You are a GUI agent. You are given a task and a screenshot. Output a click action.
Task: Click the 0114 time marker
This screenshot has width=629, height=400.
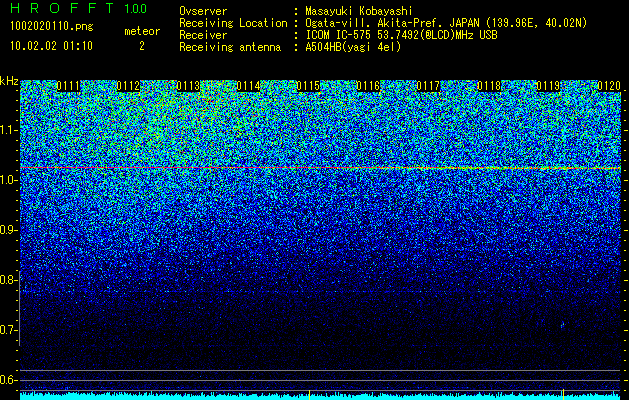[x=248, y=86]
